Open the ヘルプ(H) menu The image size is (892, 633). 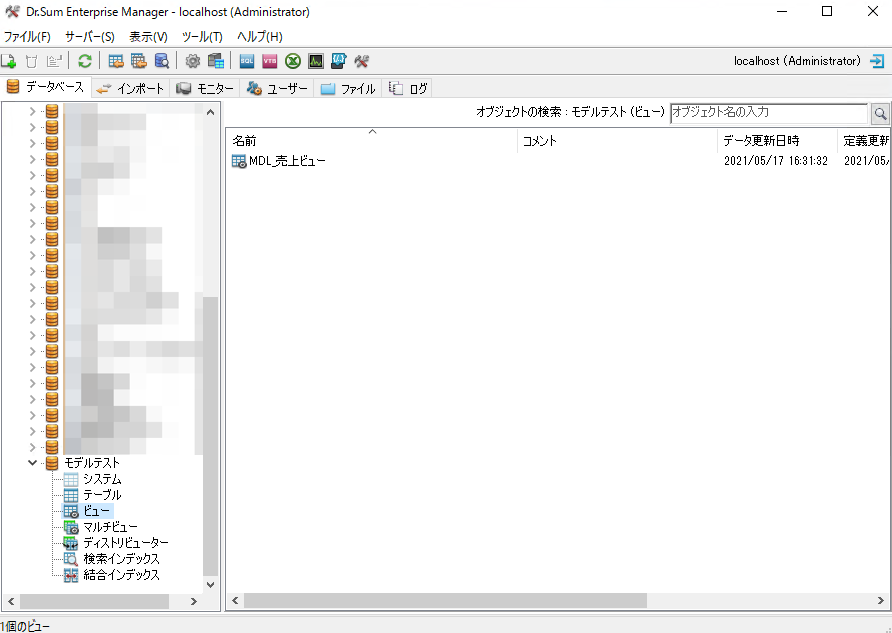[x=260, y=37]
